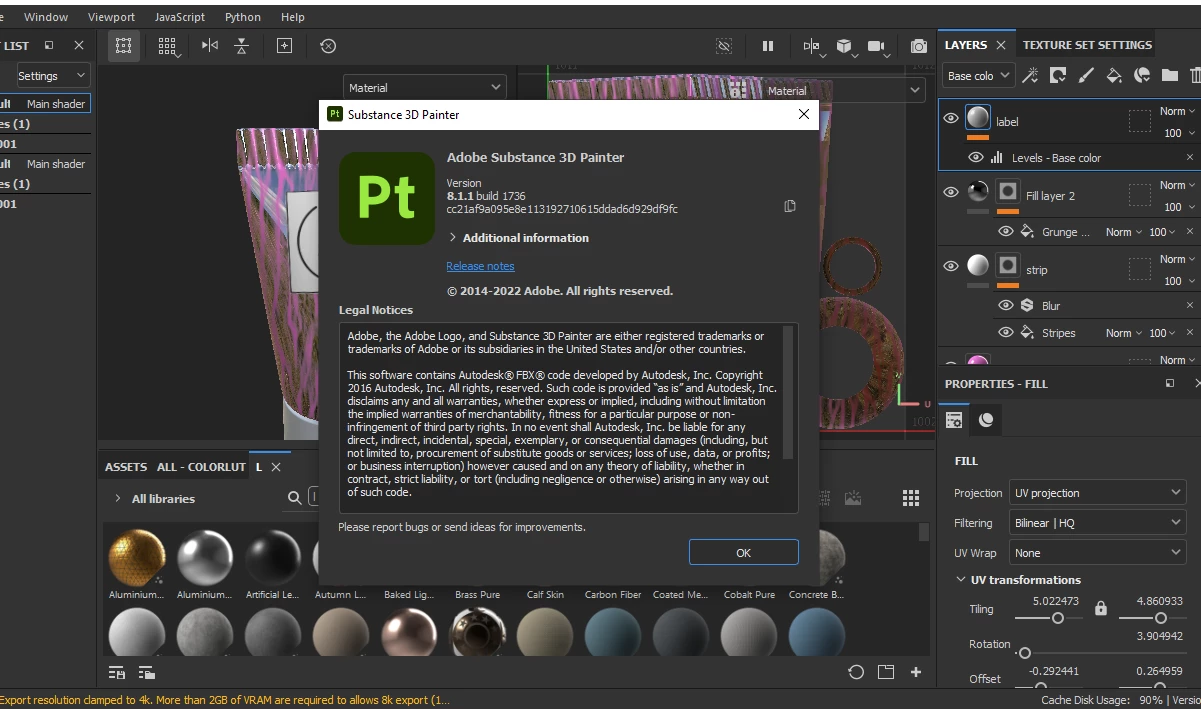1201x709 pixels.
Task: Hide the Blur filter
Action: (1006, 305)
